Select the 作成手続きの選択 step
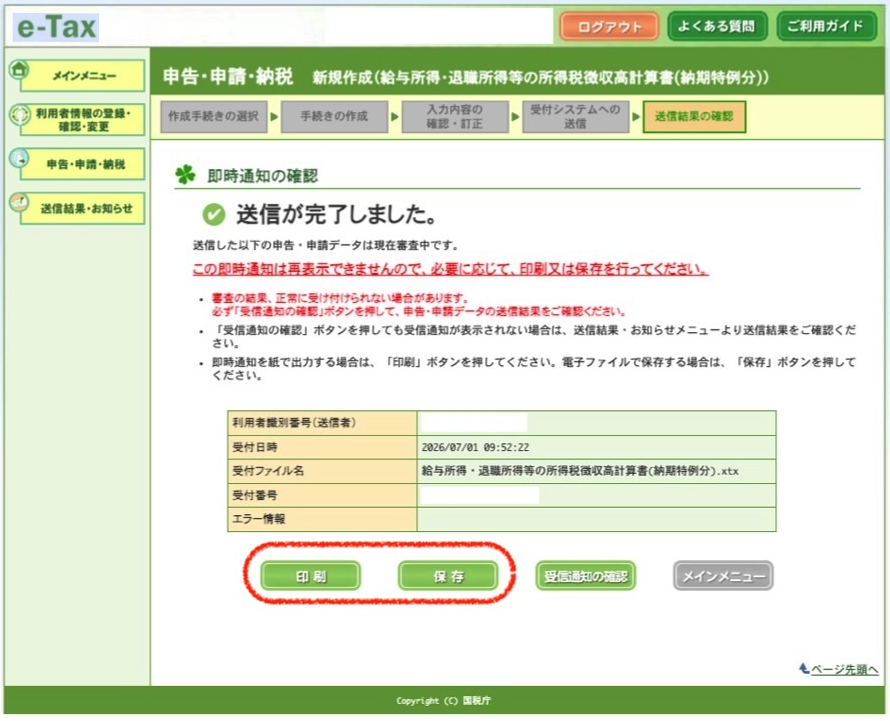Viewport: 890px width, 721px height. click(213, 116)
